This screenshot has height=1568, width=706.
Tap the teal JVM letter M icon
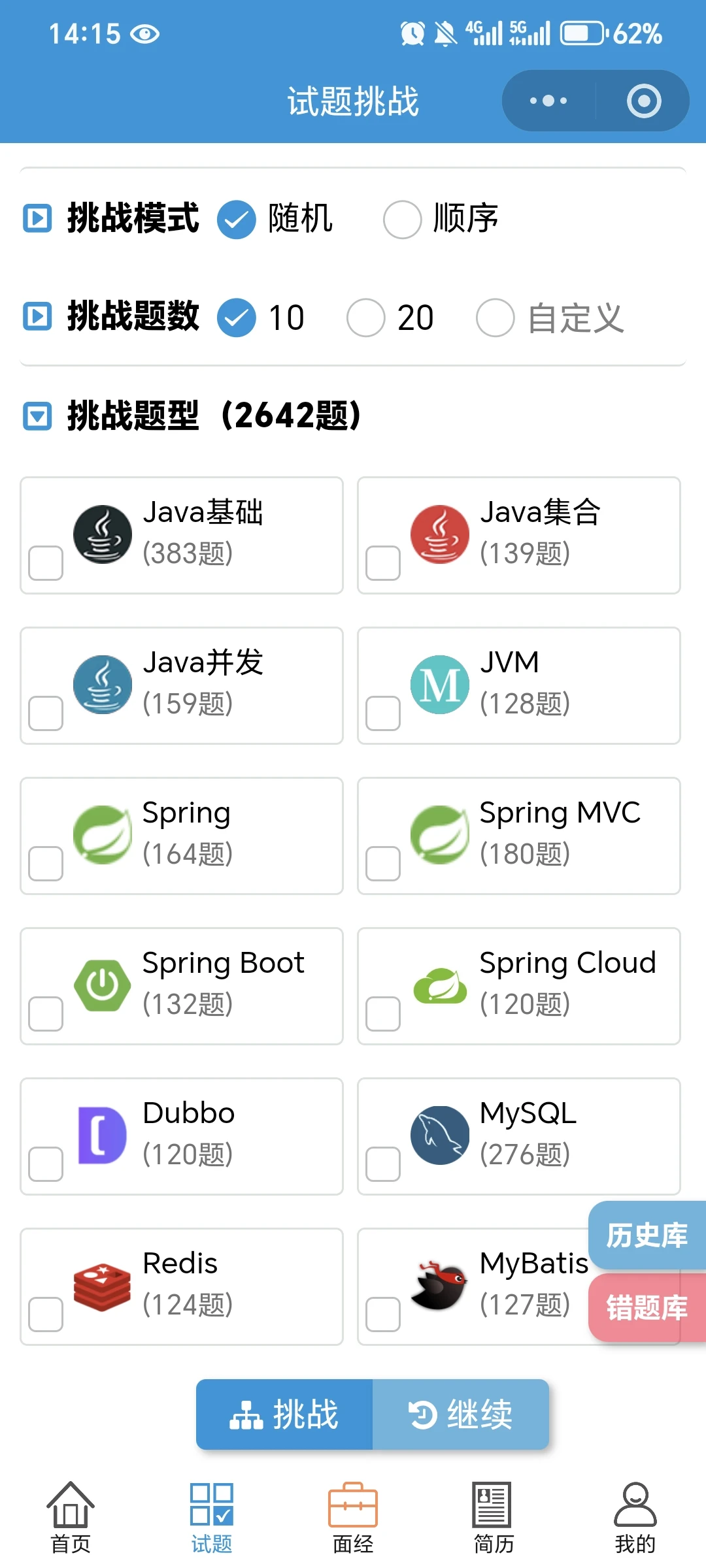point(440,685)
